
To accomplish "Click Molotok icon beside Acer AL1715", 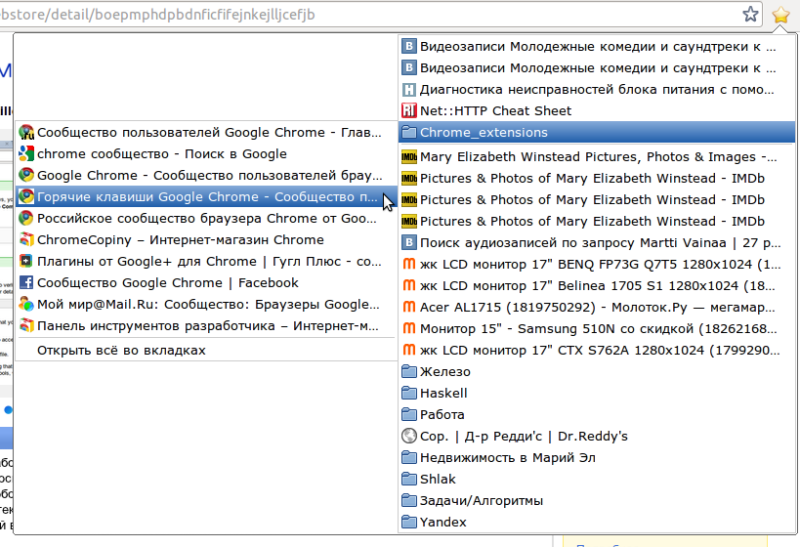I will click(409, 307).
